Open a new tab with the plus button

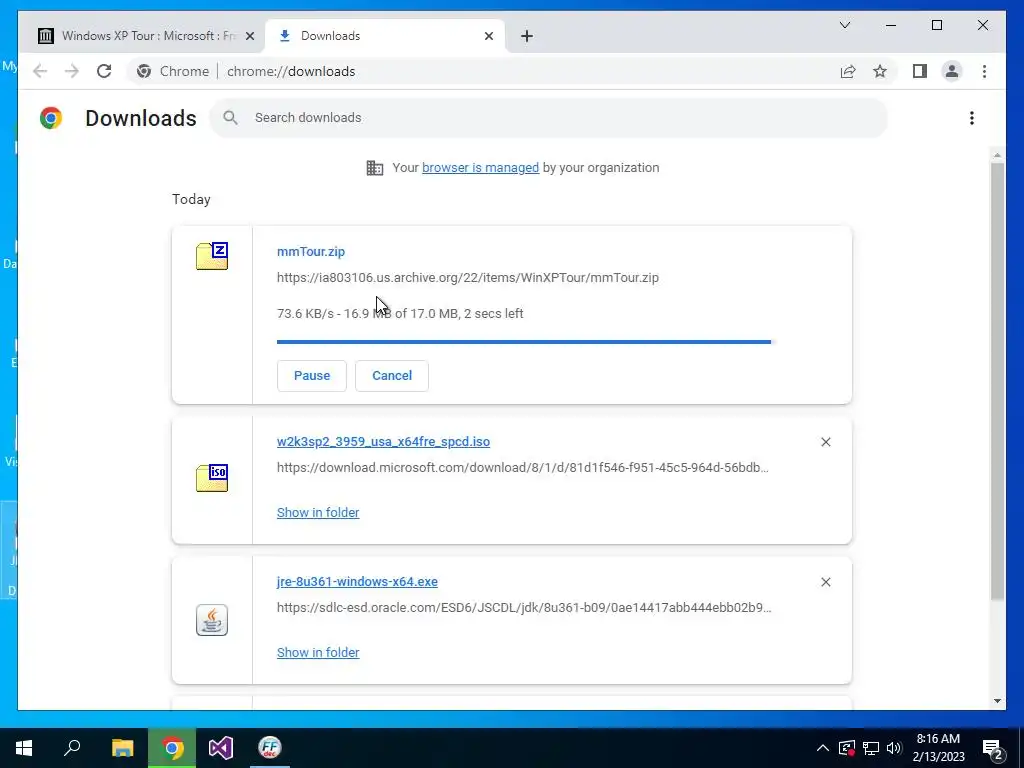pos(526,37)
